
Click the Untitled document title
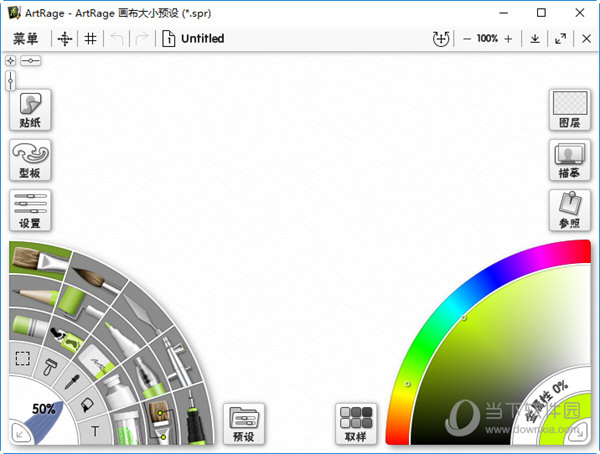(202, 39)
